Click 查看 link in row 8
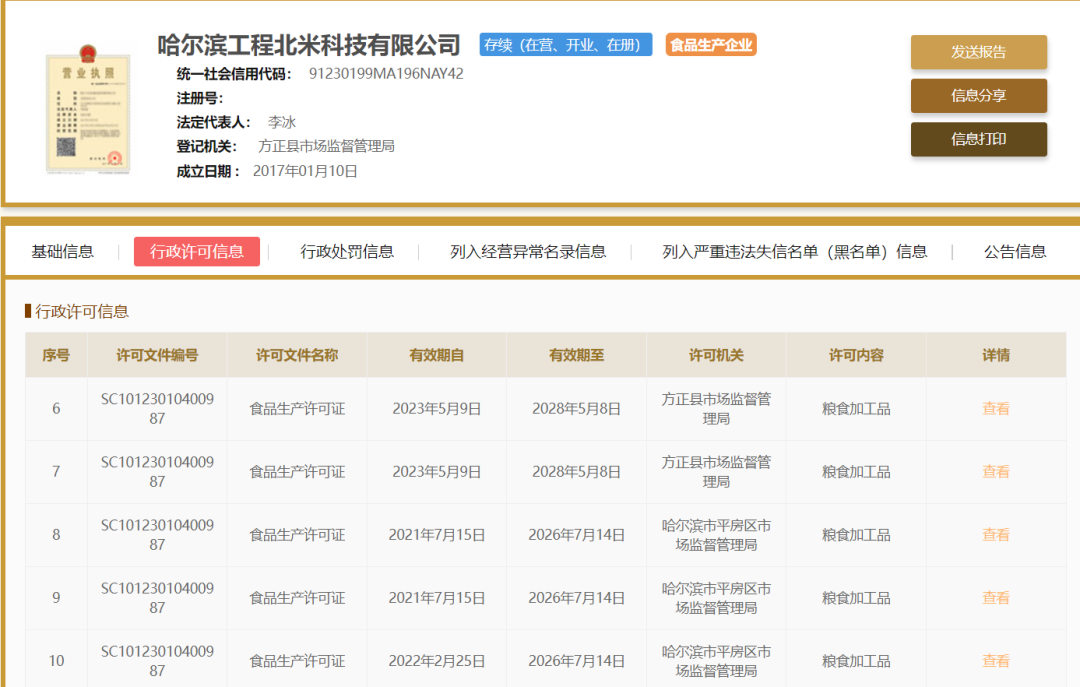Image resolution: width=1080 pixels, height=687 pixels. tap(995, 535)
